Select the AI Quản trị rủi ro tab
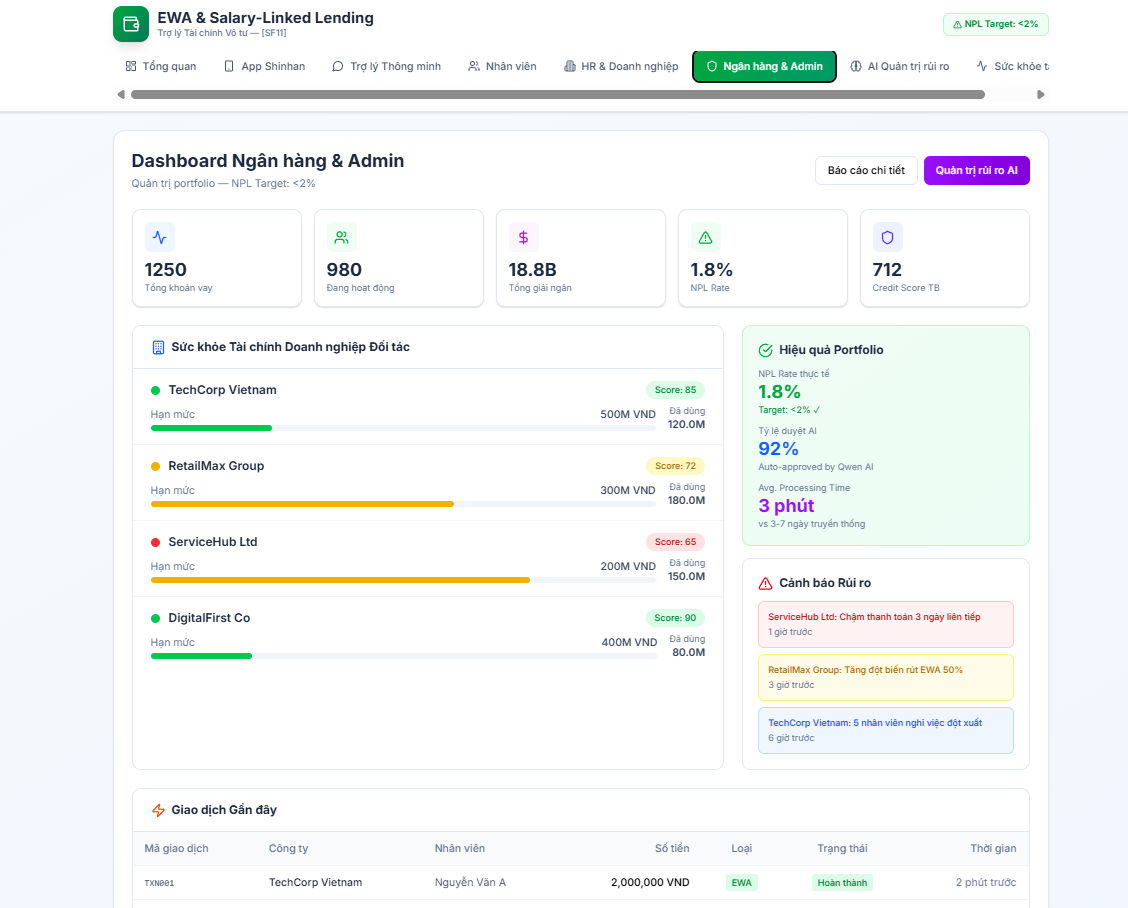Image resolution: width=1128 pixels, height=908 pixels. (900, 66)
